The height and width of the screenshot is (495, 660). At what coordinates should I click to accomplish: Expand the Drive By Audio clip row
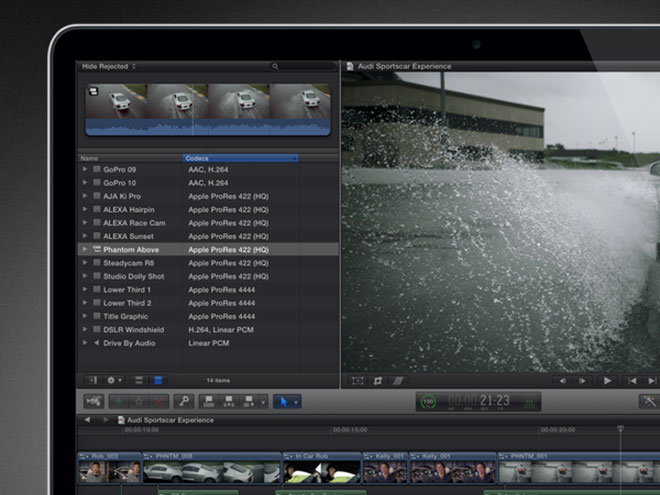click(85, 343)
